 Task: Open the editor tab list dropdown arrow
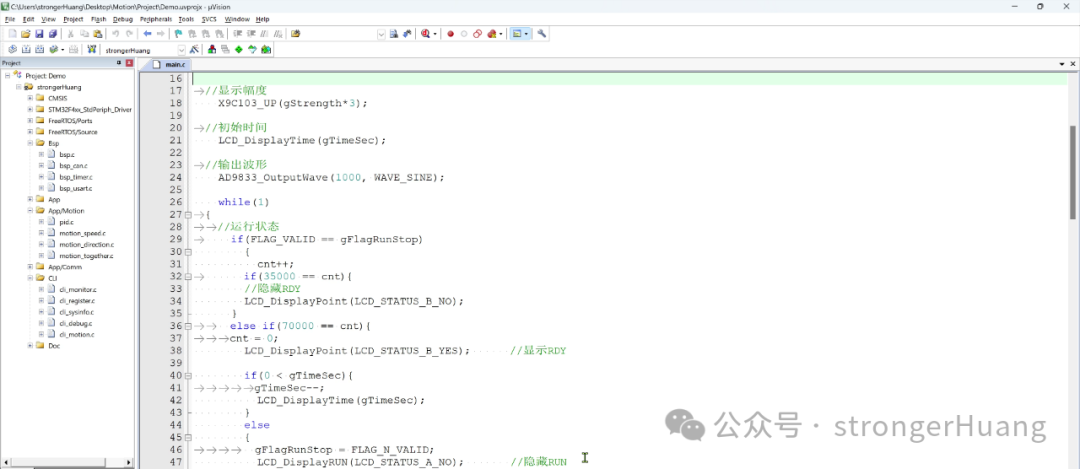(x=1062, y=64)
